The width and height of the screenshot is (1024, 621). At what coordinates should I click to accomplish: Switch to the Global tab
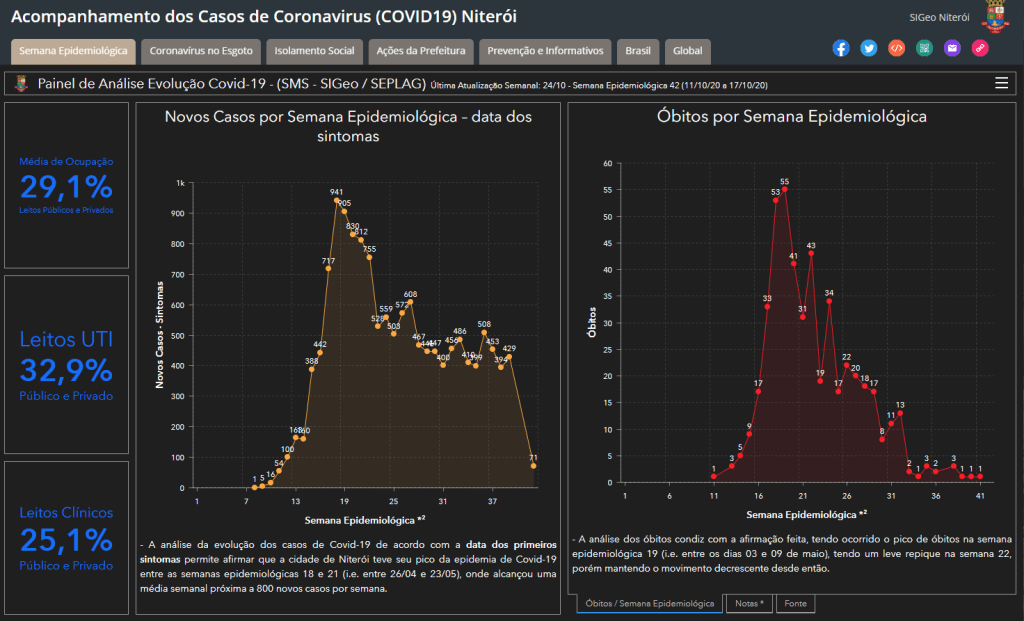tap(687, 51)
